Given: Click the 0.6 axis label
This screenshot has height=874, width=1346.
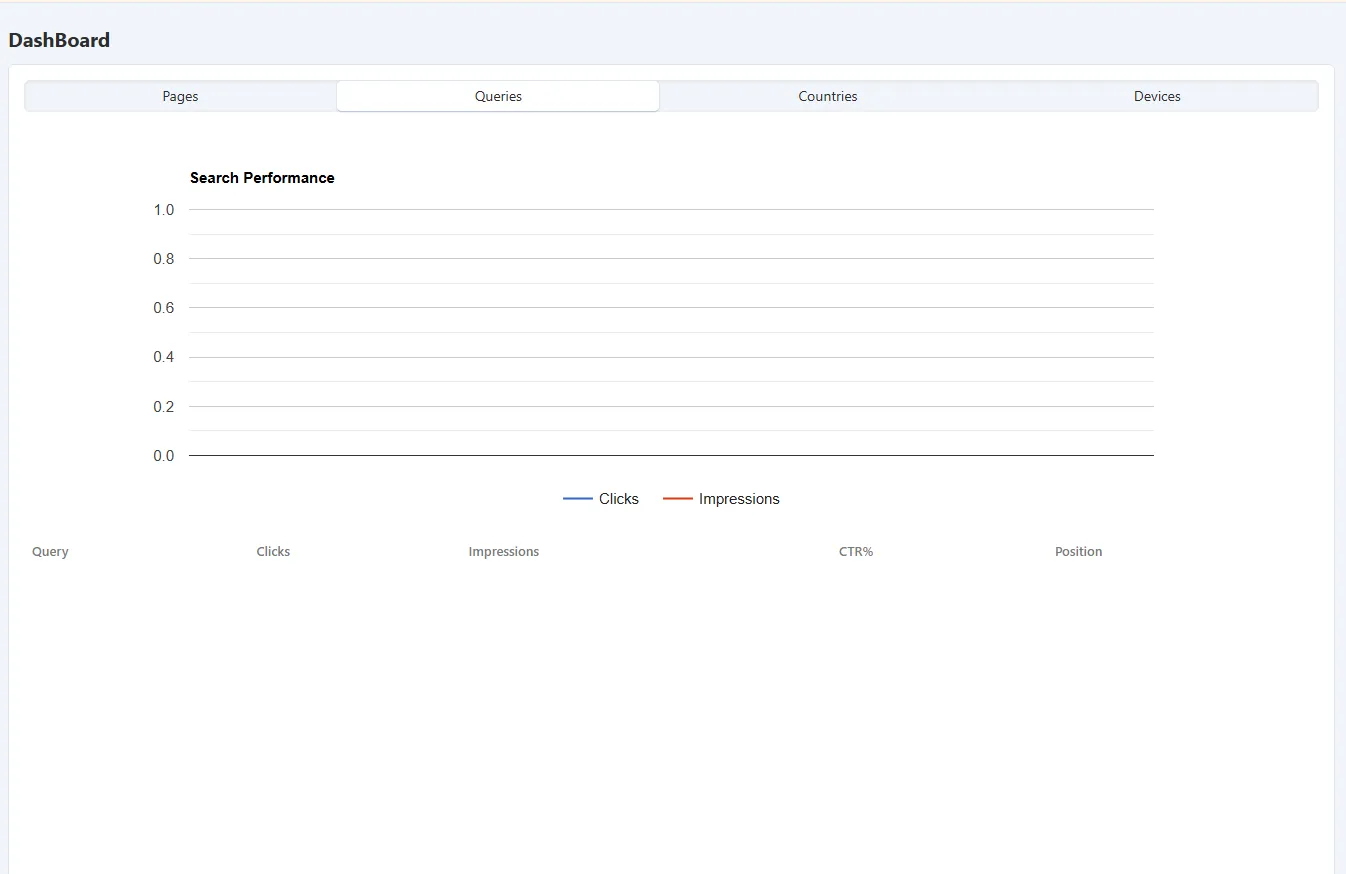Looking at the screenshot, I should coord(164,308).
